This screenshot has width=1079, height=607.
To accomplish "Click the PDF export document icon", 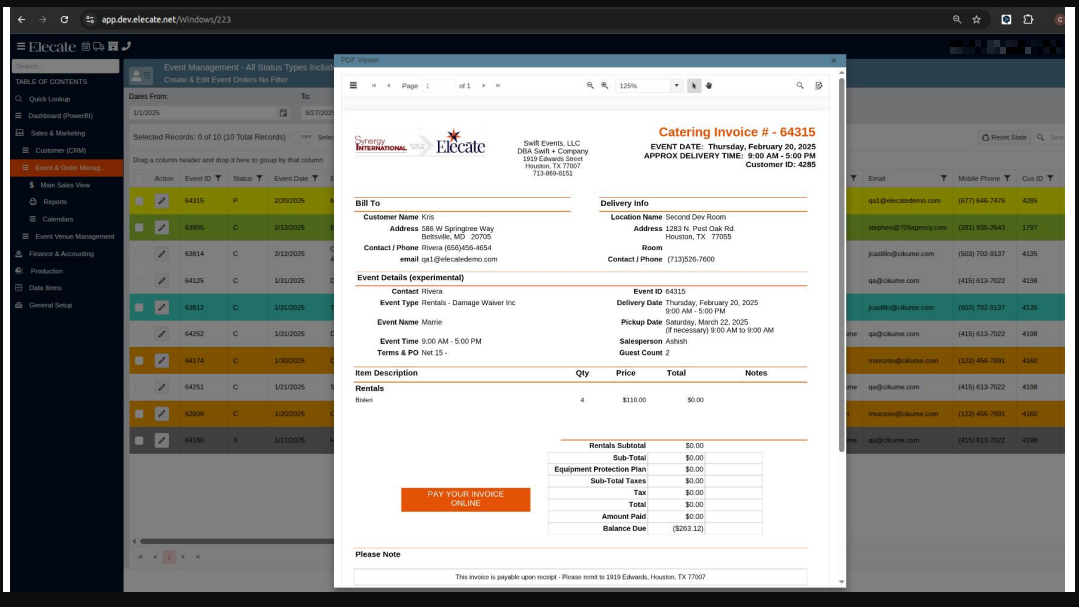I will click(x=819, y=86).
